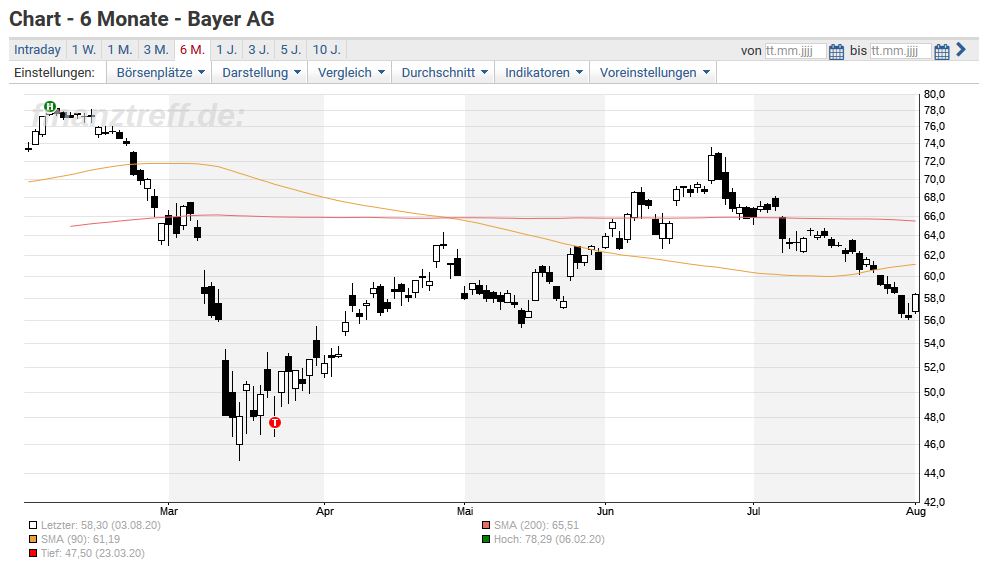988x571 pixels.
Task: Click 'Hoch: 78,29 (06.02.20)' legend text
Action: coord(549,539)
